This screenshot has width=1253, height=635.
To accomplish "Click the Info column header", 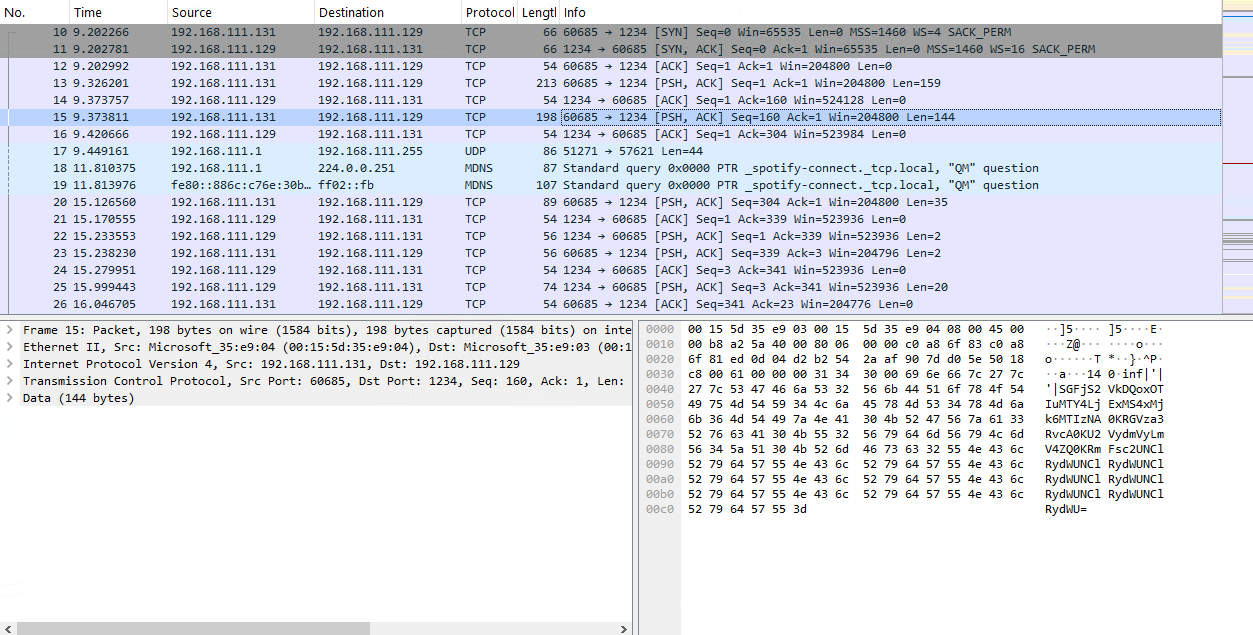I will (890, 12).
